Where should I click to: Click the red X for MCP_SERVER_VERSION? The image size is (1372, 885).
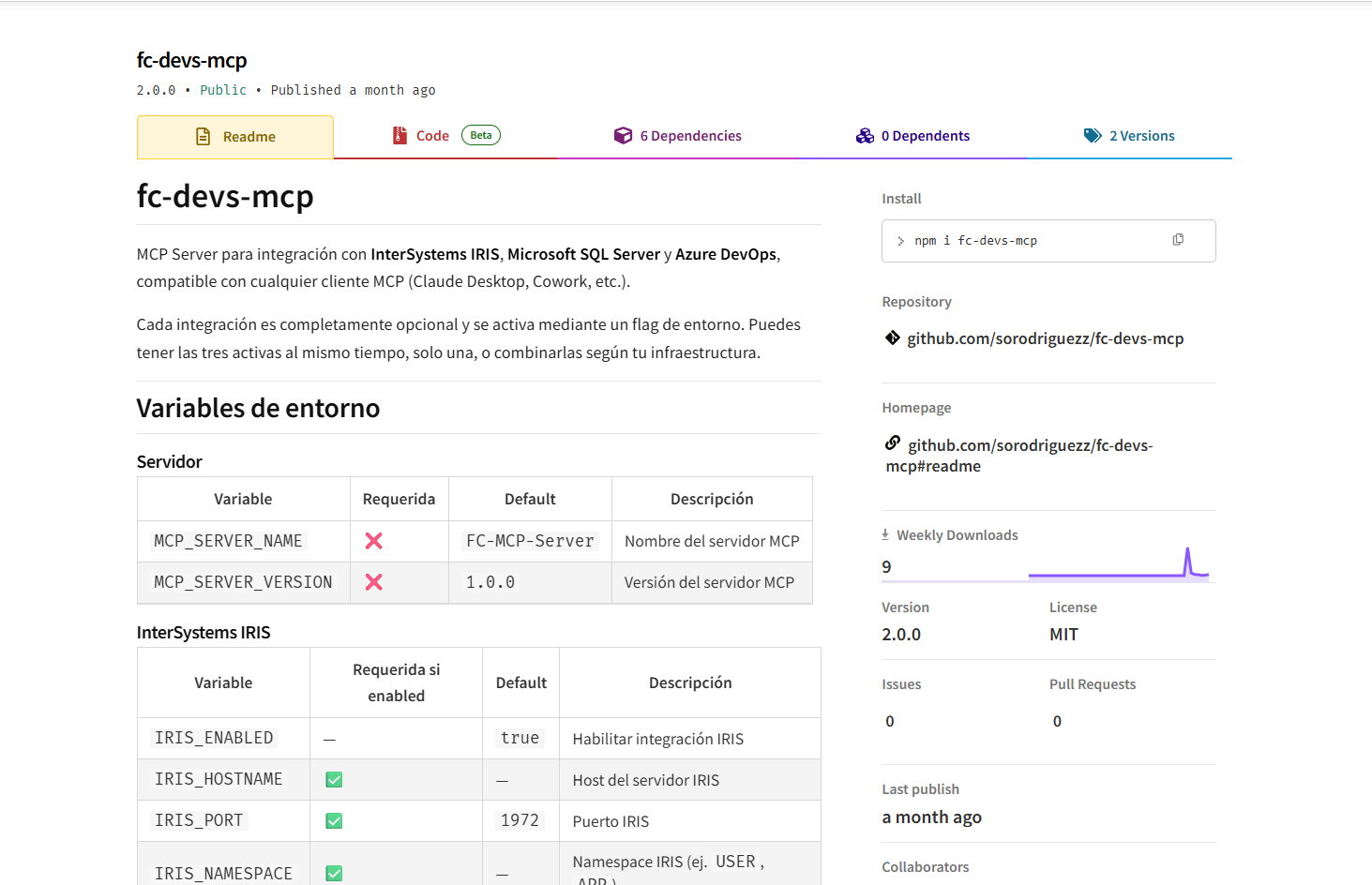tap(373, 582)
